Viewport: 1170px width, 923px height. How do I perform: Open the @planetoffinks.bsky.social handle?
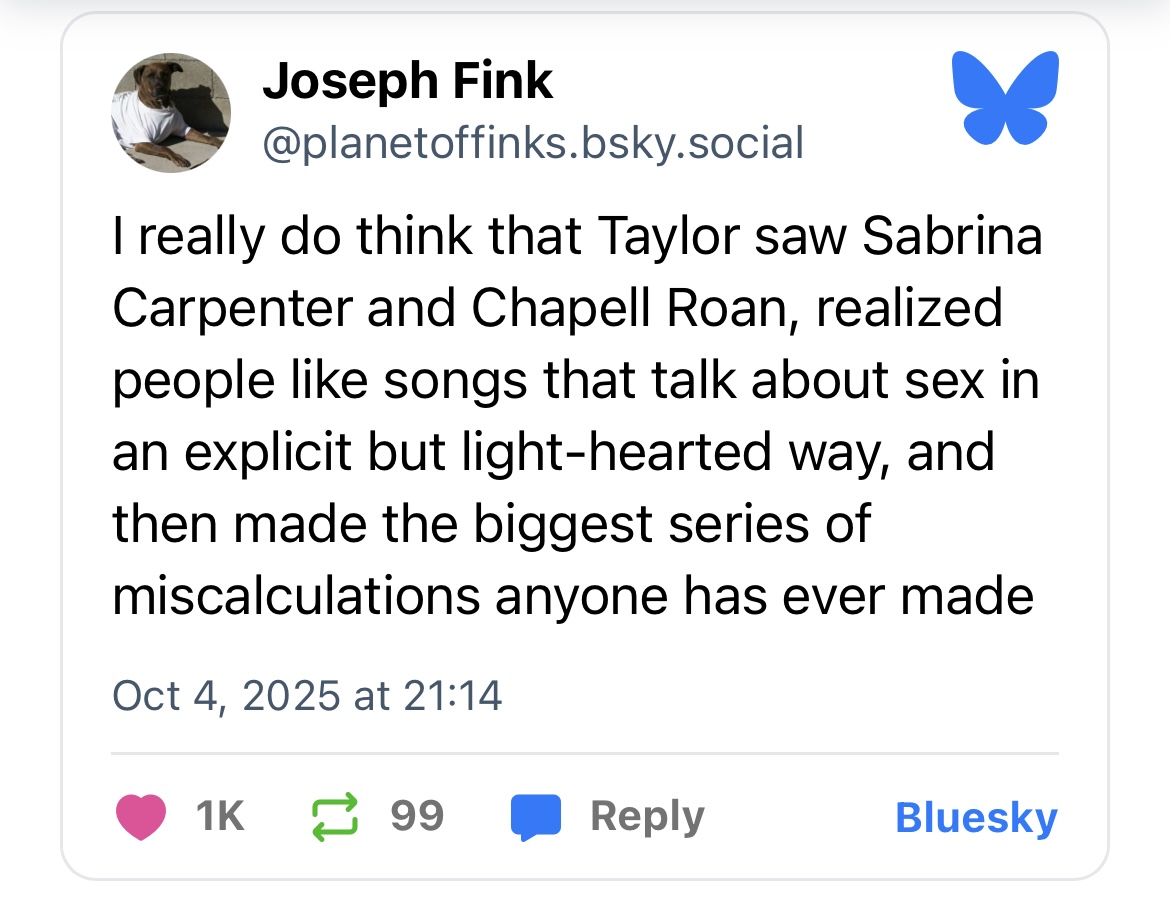coord(532,143)
